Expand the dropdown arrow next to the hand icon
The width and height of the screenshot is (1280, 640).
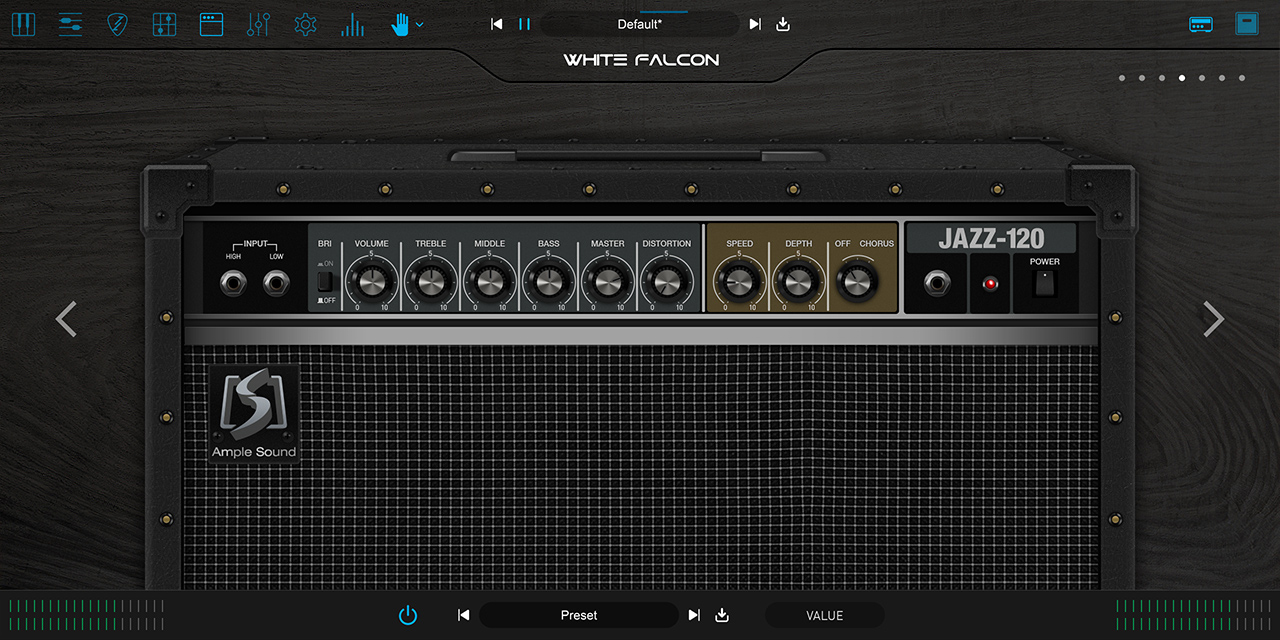(x=420, y=24)
